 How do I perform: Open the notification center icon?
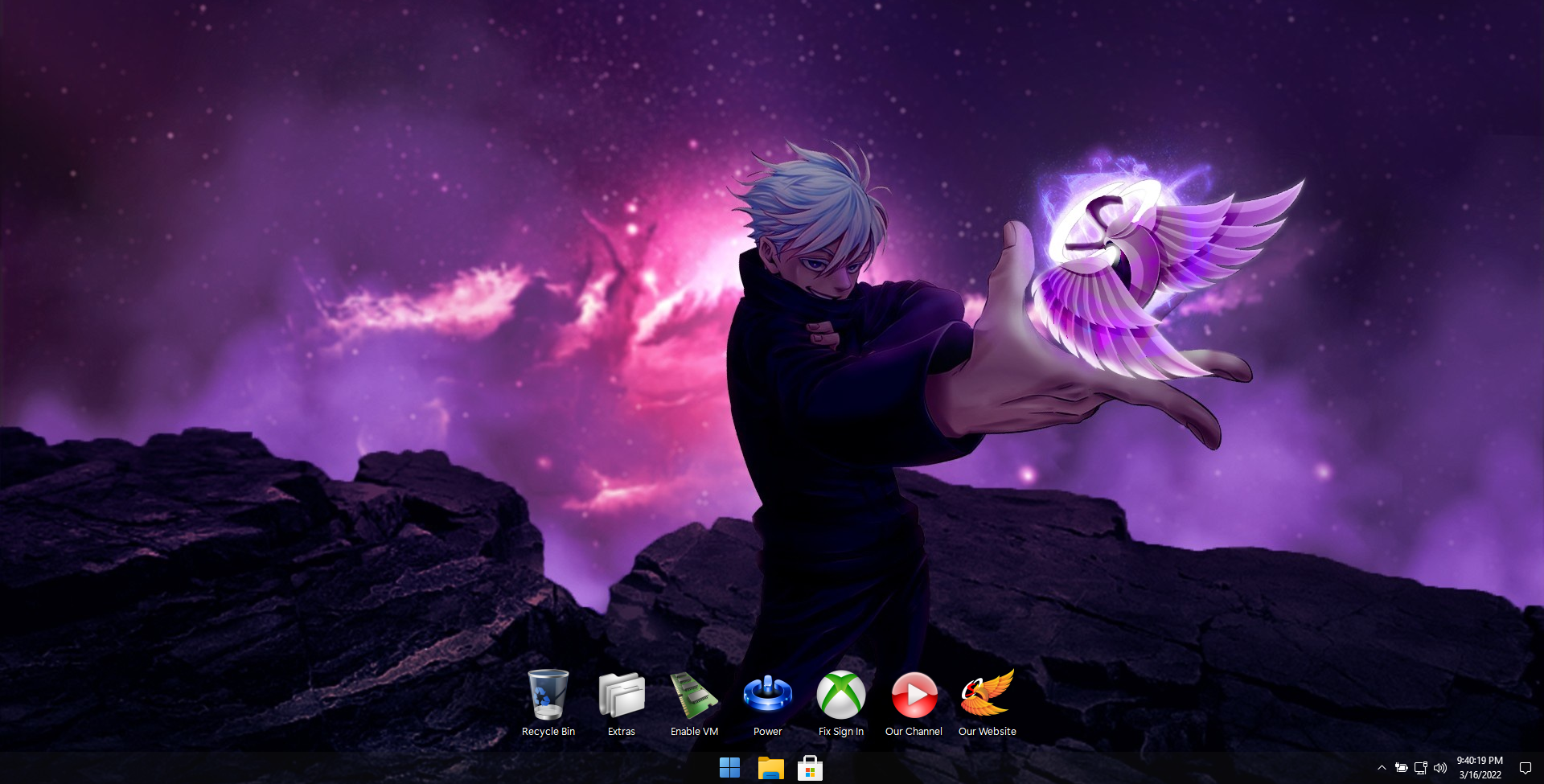[x=1525, y=768]
